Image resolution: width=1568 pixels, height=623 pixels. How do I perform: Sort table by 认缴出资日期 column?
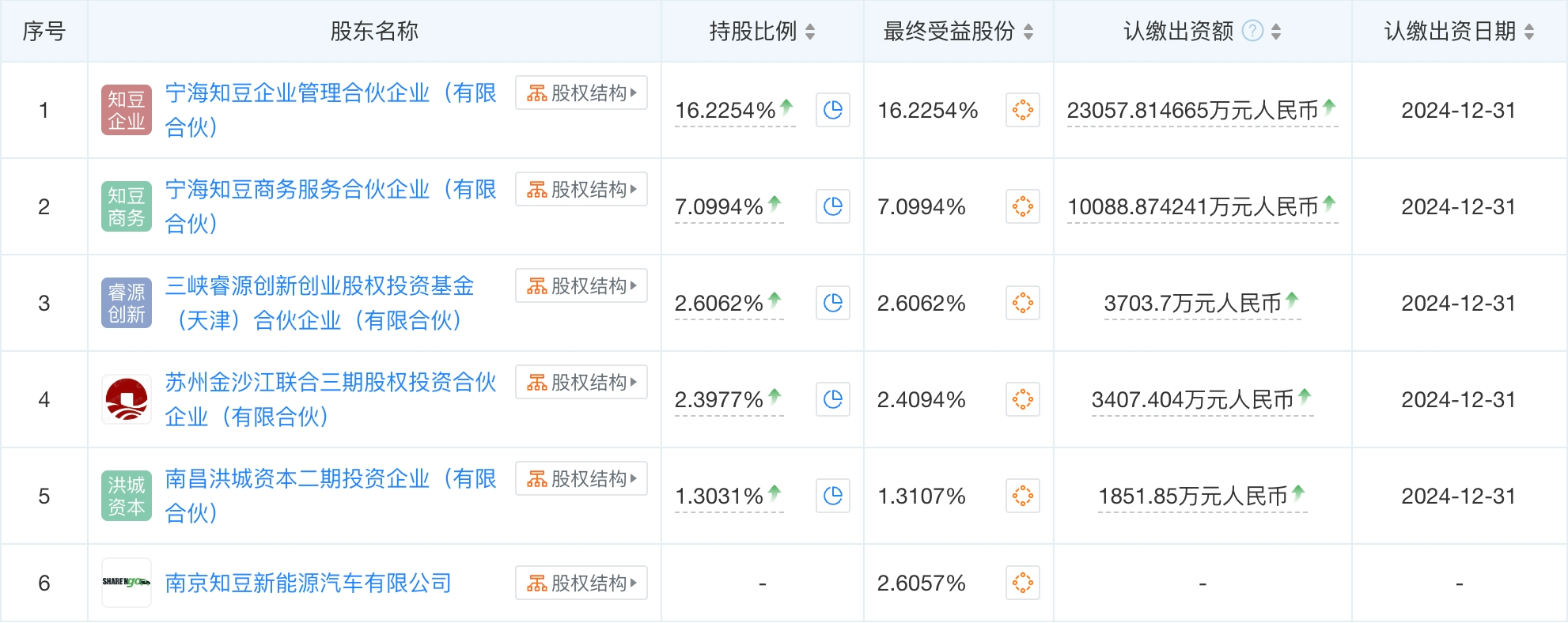(1529, 32)
